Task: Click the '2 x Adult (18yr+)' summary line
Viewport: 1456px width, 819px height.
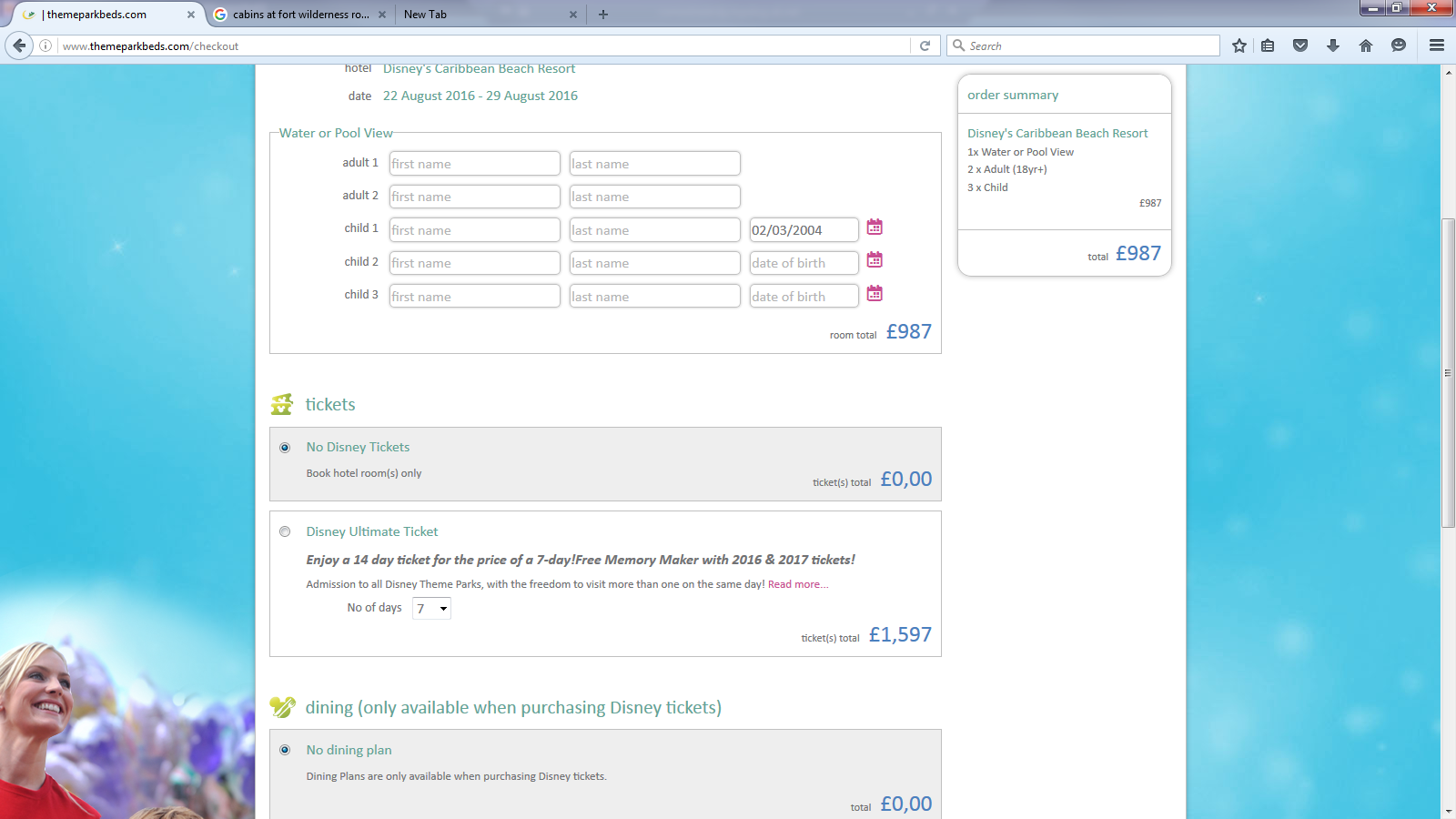Action: [x=1006, y=169]
